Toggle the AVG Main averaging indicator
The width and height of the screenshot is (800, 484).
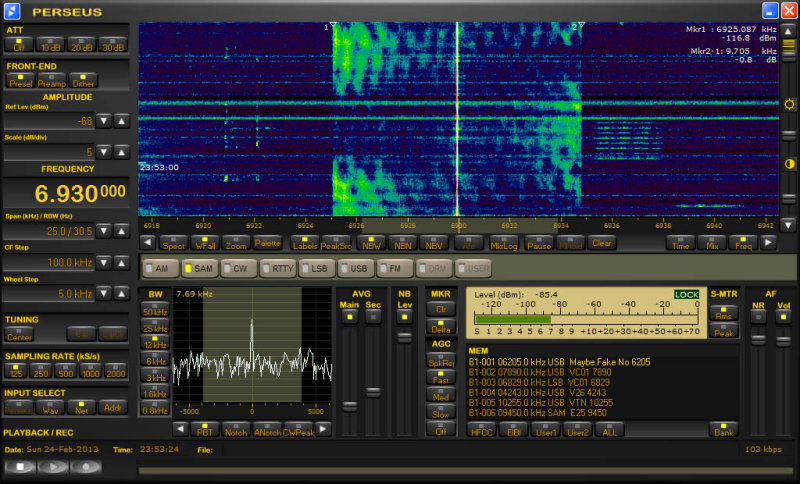(349, 317)
